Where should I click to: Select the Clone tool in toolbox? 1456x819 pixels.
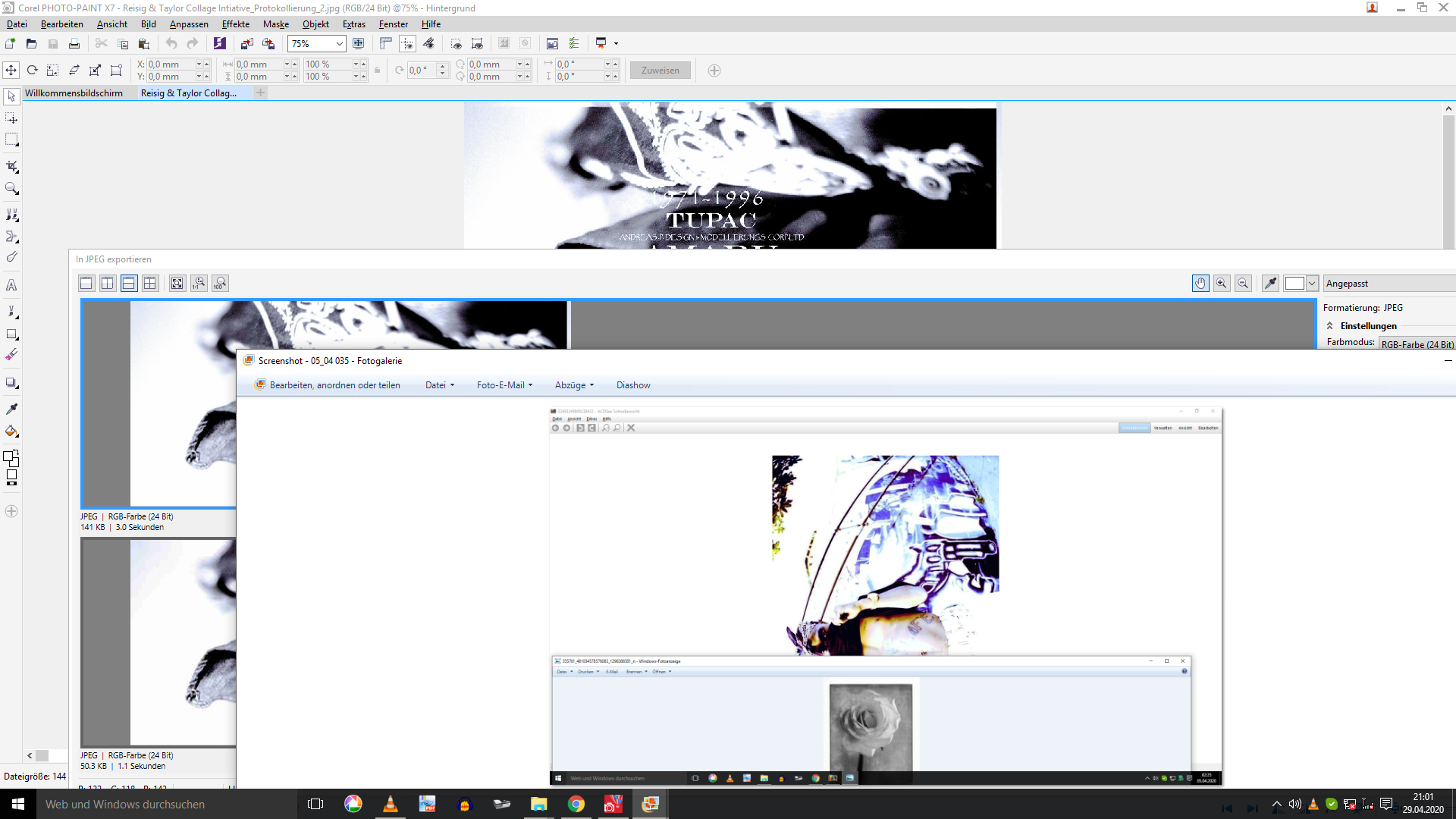click(x=11, y=215)
